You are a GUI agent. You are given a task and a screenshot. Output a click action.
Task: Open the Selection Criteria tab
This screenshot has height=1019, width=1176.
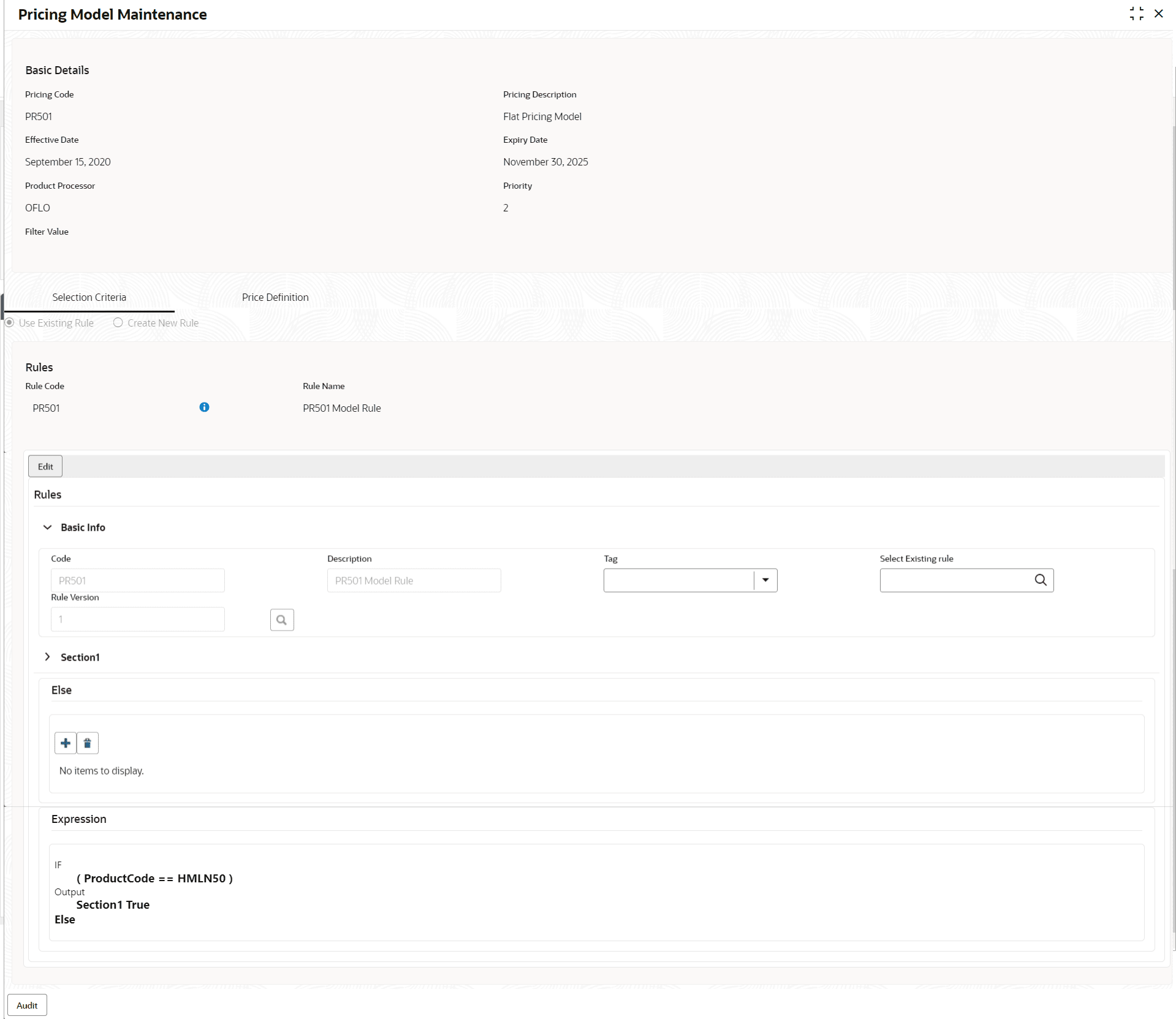tap(89, 297)
